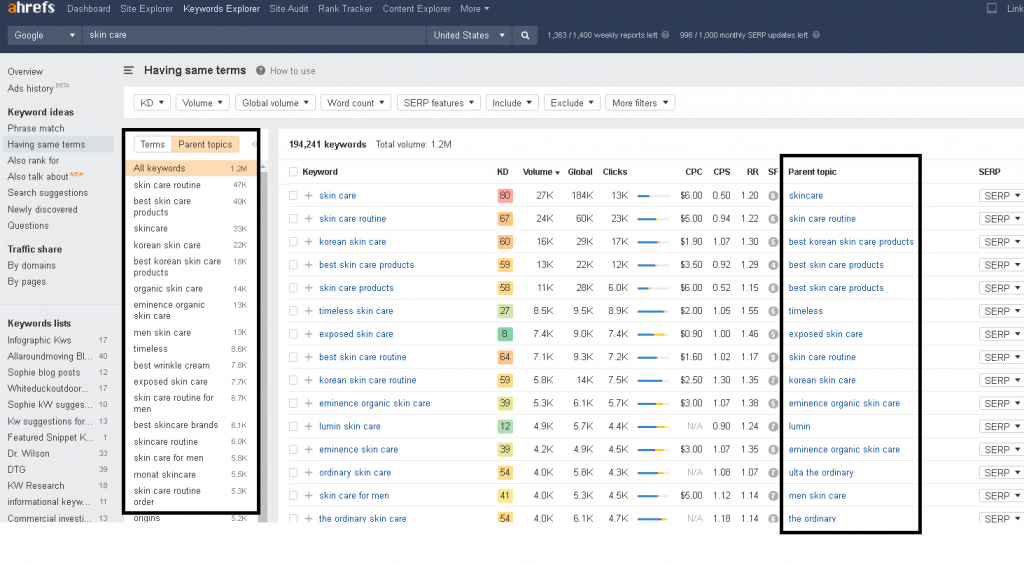Open Questions keyword ideas in sidebar
The height and width of the screenshot is (563, 1024).
[x=28, y=225]
